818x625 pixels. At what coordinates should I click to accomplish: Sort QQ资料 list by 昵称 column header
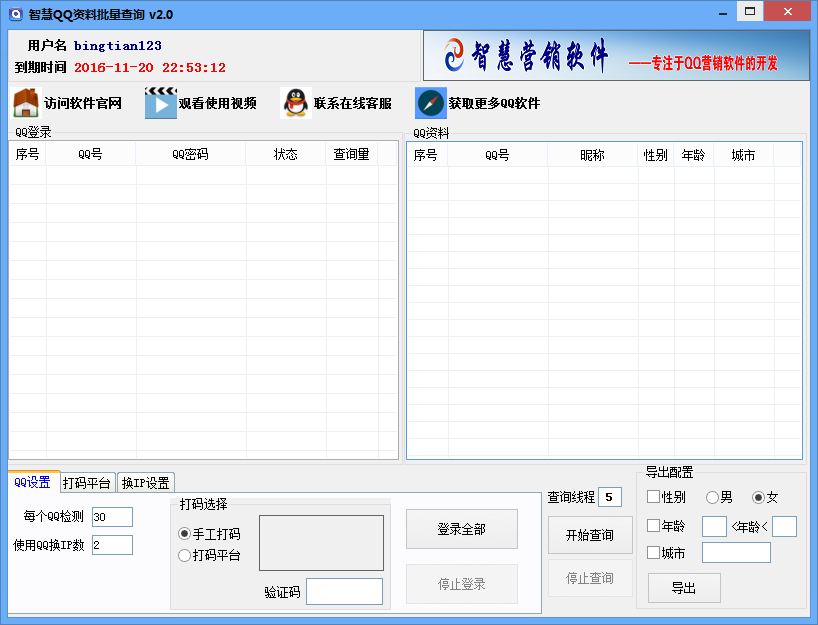[x=592, y=155]
